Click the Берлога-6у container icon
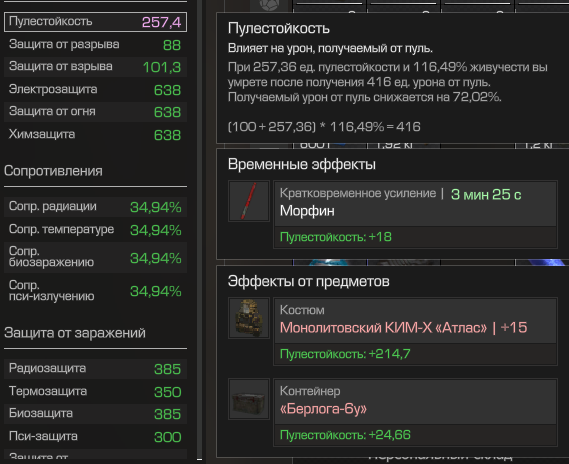This screenshot has width=569, height=464. coord(249,399)
